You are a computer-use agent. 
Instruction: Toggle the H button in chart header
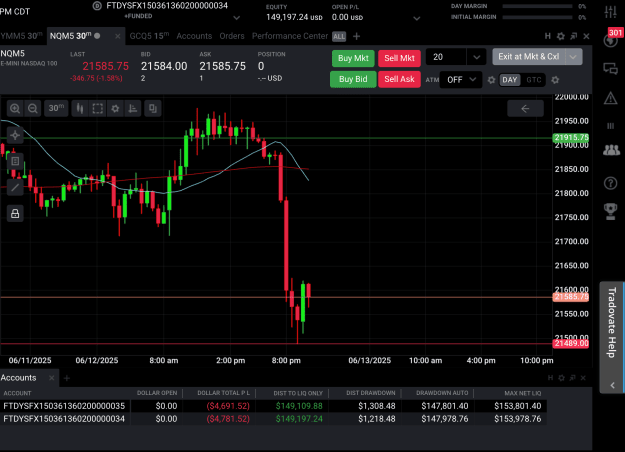coord(548,36)
